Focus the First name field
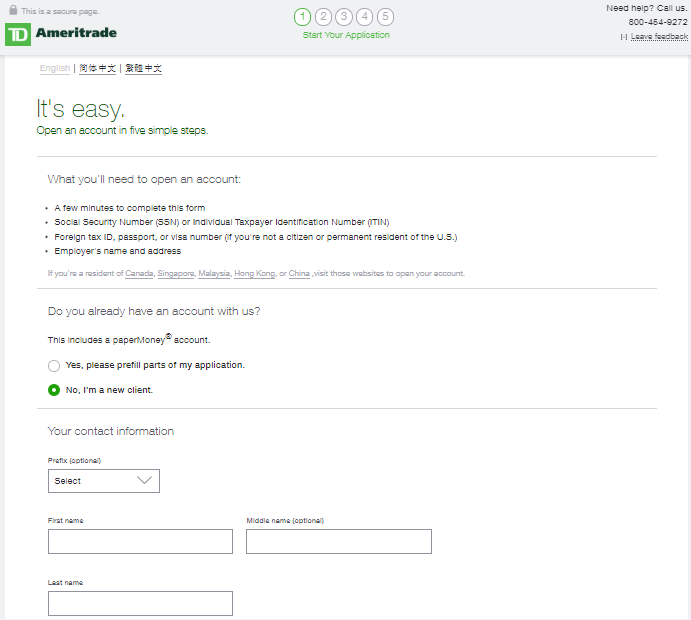The width and height of the screenshot is (691, 620). (140, 542)
